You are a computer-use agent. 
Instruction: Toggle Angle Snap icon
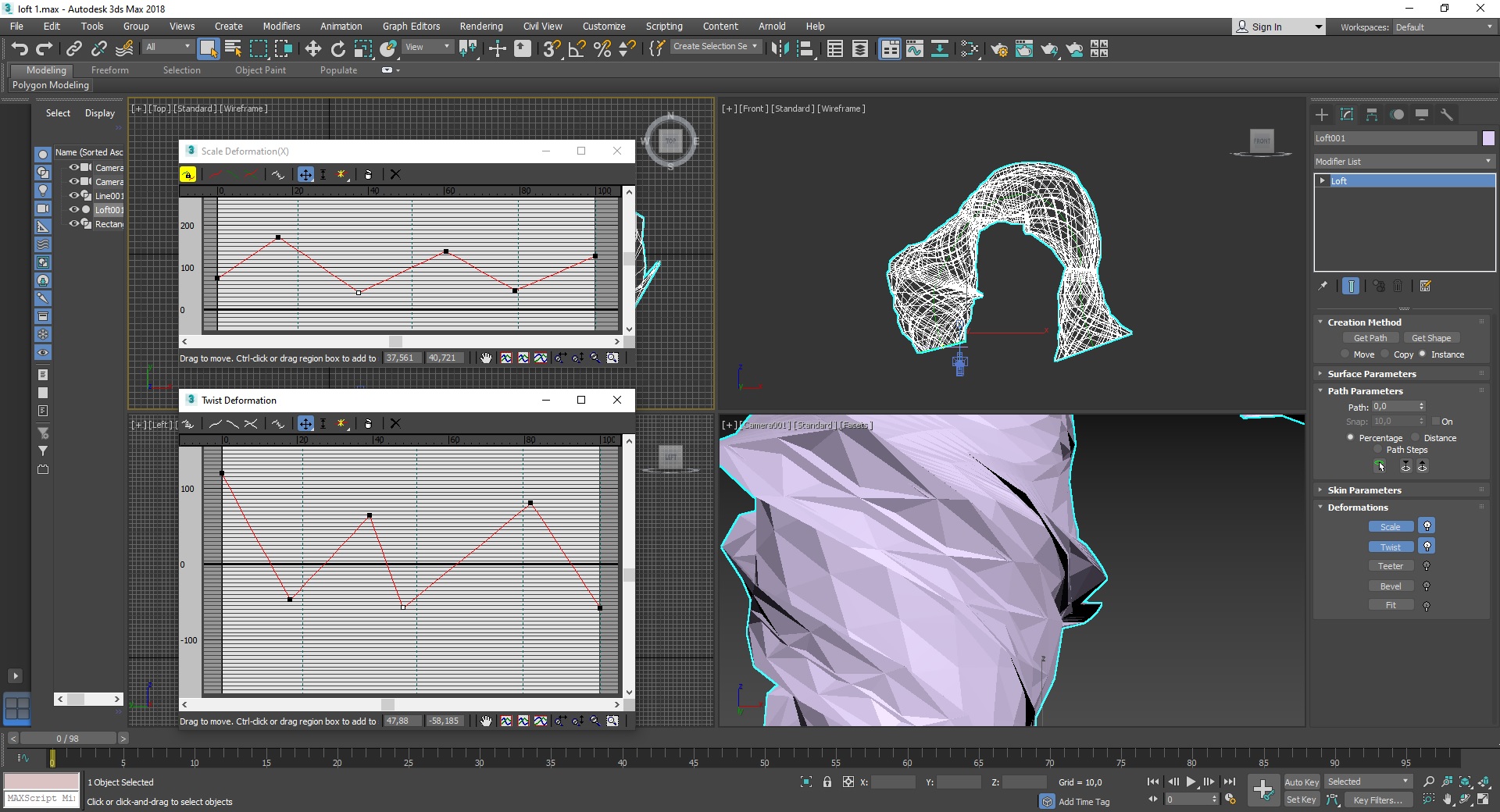point(577,49)
